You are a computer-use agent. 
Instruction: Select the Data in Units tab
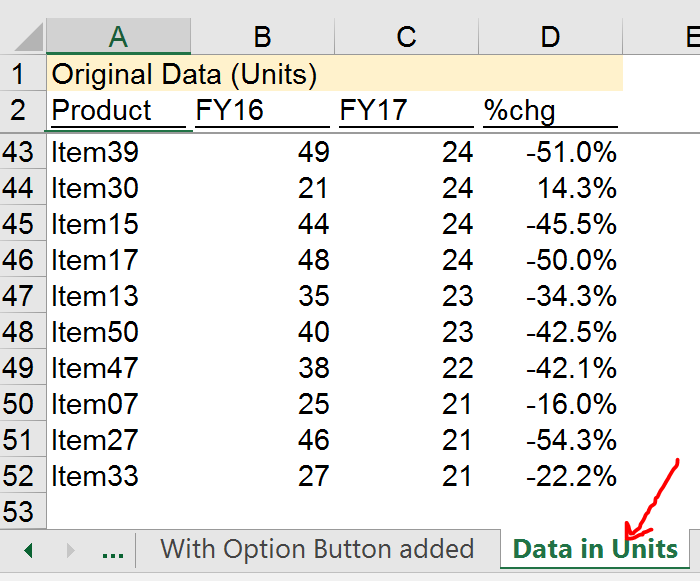pyautogui.click(x=594, y=549)
